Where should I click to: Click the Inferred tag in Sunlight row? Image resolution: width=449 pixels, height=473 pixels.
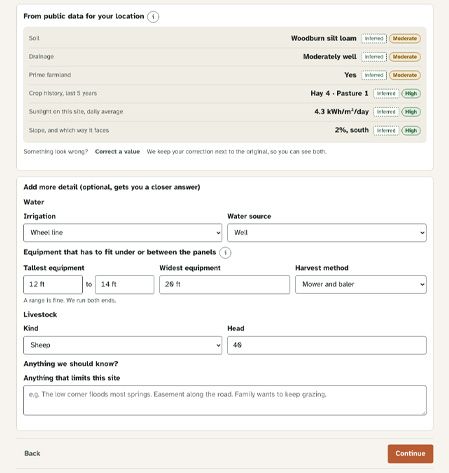pos(386,112)
